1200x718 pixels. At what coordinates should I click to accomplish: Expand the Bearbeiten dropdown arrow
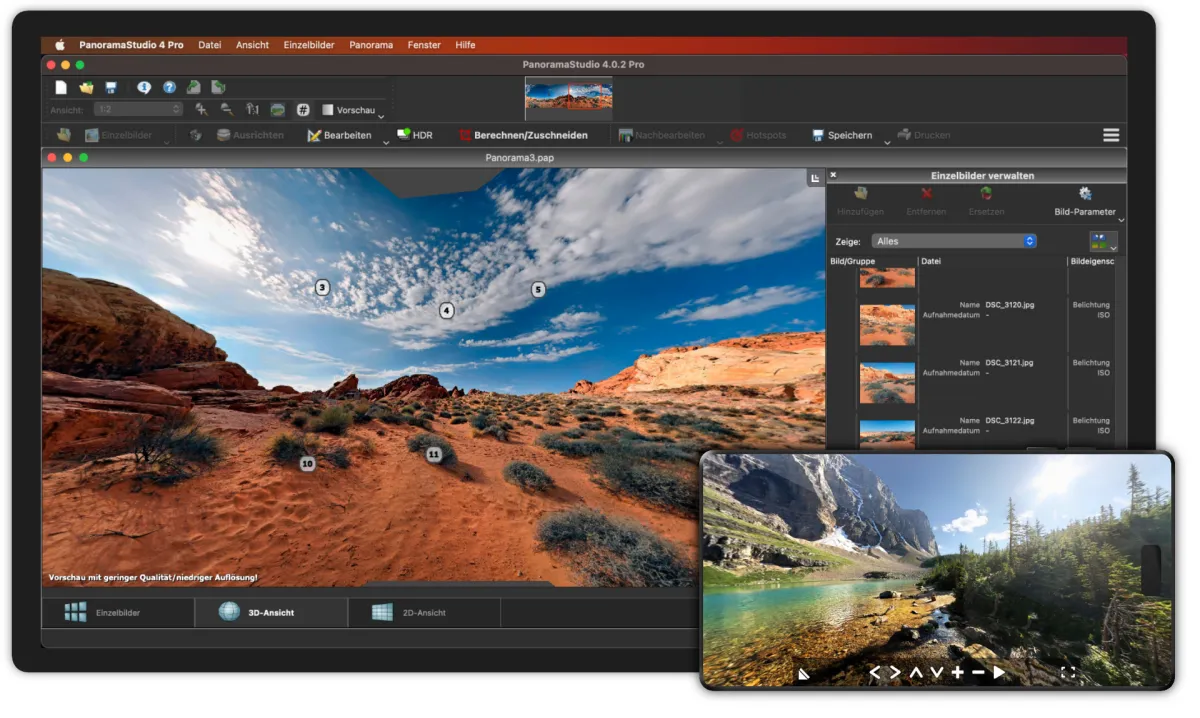pyautogui.click(x=386, y=143)
